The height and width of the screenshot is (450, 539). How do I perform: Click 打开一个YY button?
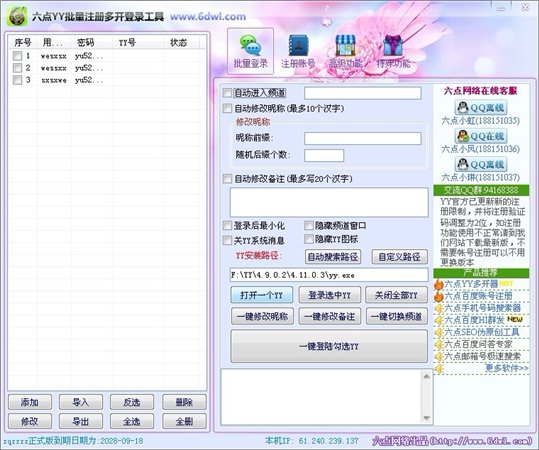(262, 295)
